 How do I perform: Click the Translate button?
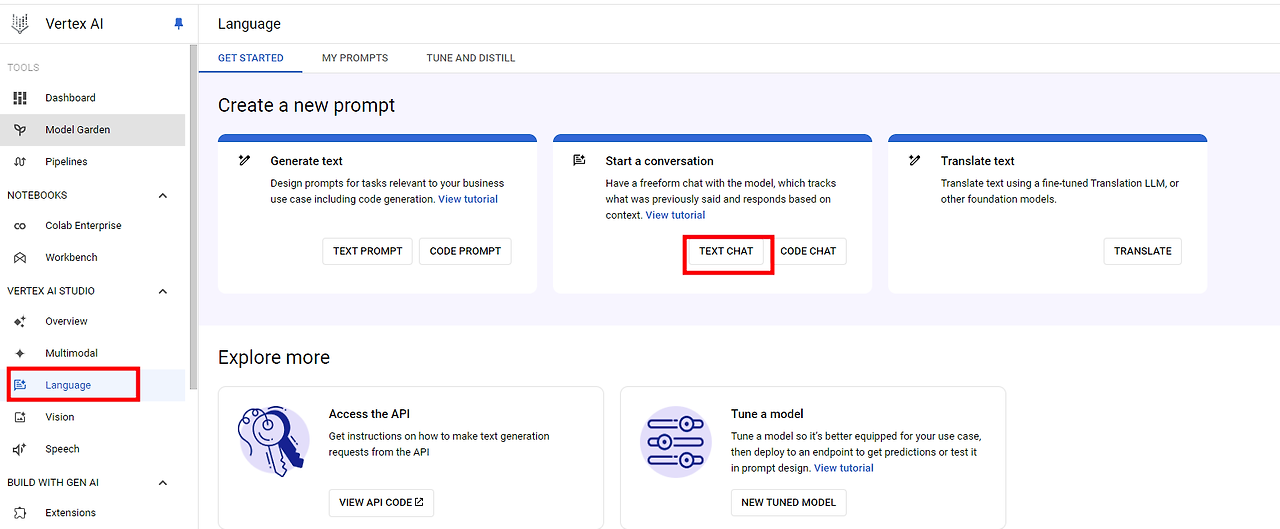point(1143,251)
